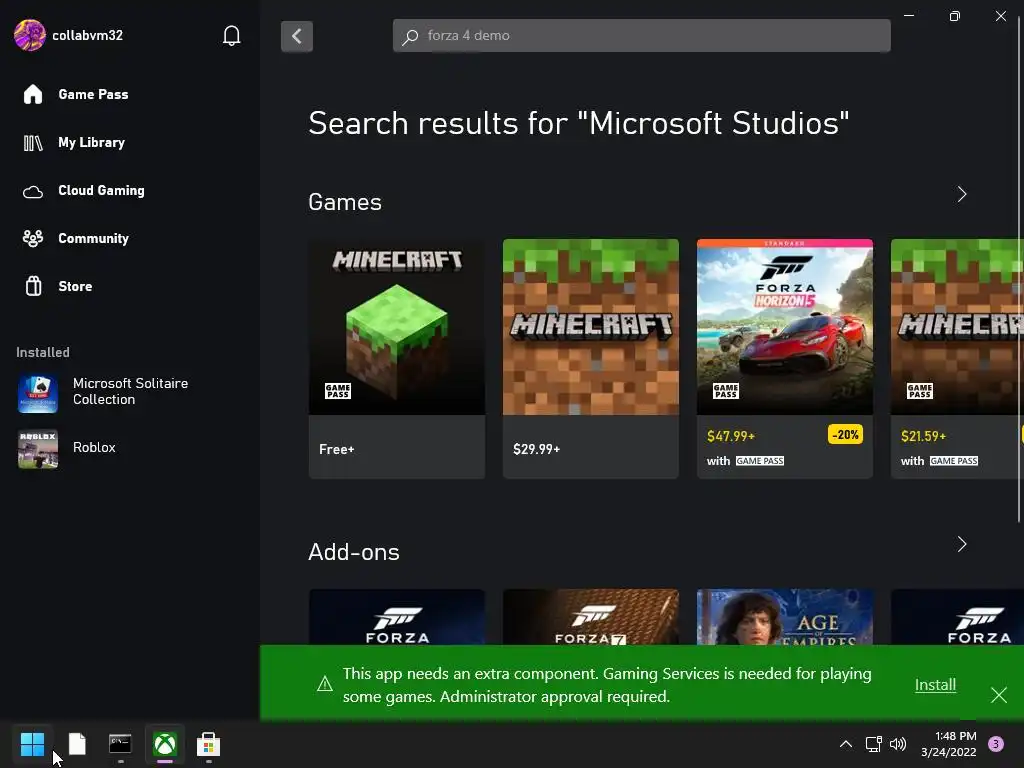
Task: Open Microsoft Store from taskbar
Action: tap(208, 744)
